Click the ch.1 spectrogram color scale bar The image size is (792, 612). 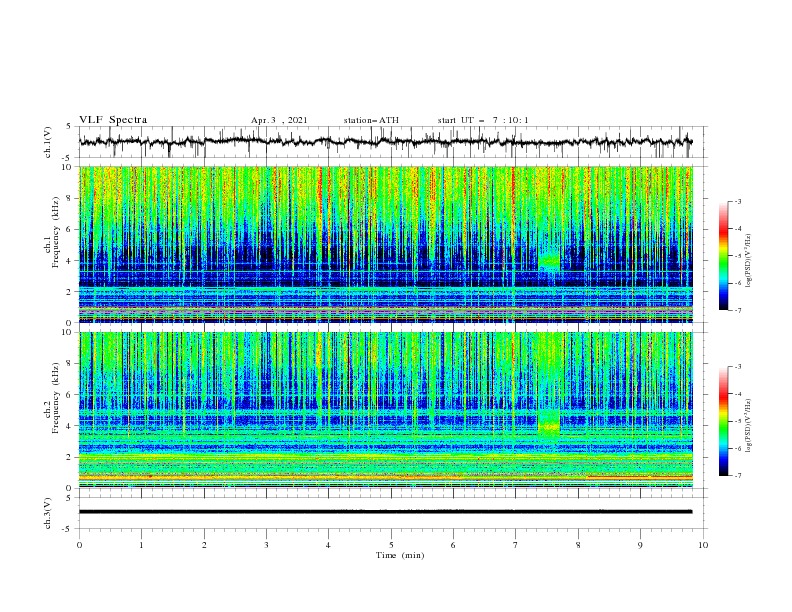[x=724, y=256]
